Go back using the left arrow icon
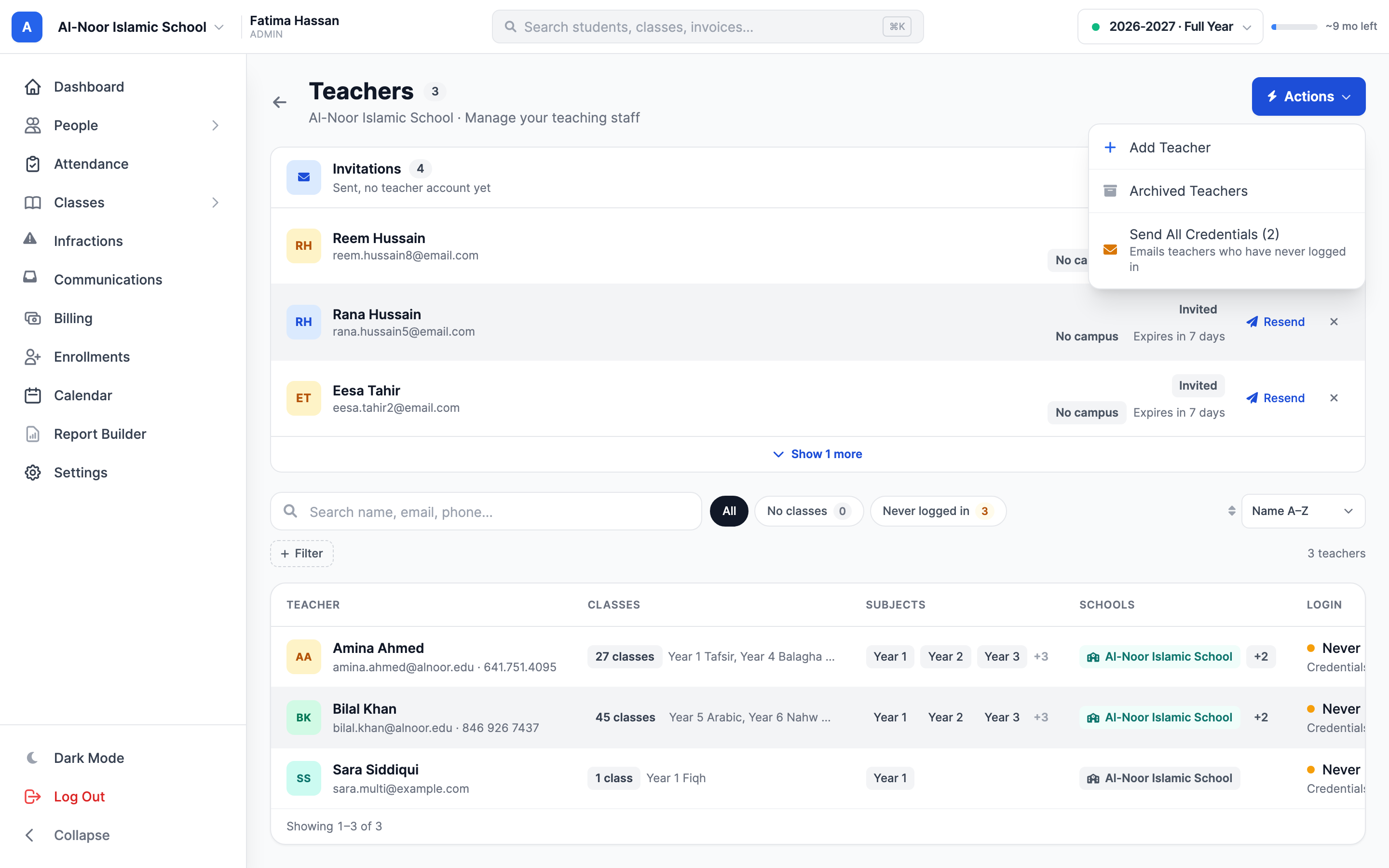Viewport: 1389px width, 868px height. pyautogui.click(x=280, y=102)
